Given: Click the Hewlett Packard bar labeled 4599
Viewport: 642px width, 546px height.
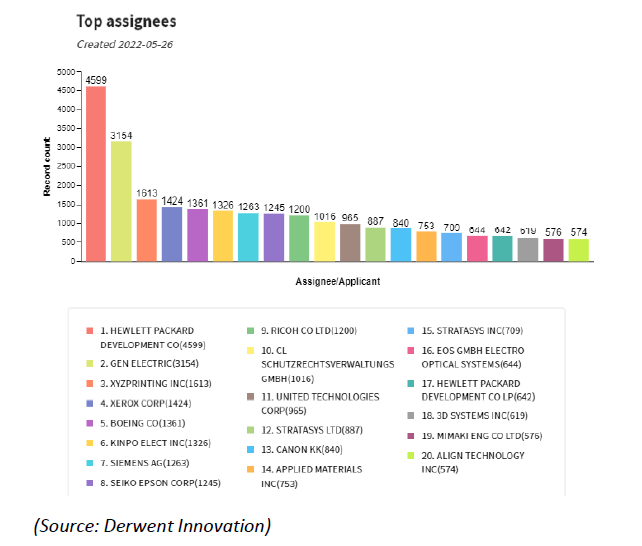Looking at the screenshot, I should tap(96, 174).
